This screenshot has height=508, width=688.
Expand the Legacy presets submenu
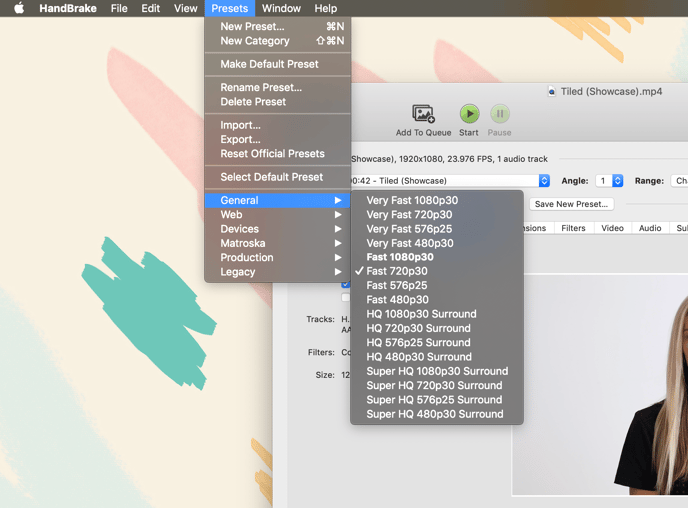[x=277, y=272]
